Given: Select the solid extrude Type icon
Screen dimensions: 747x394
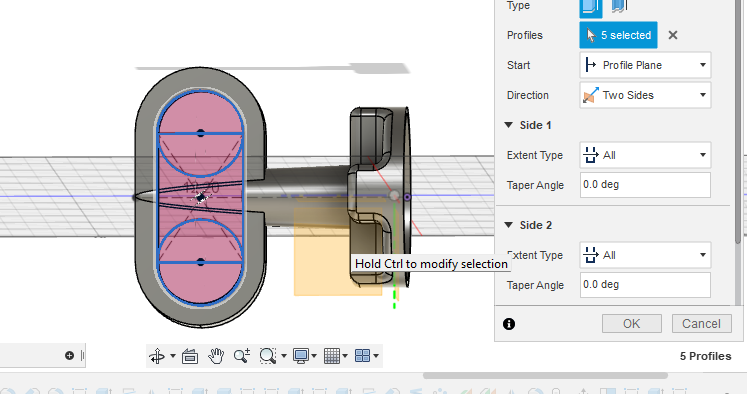Looking at the screenshot, I should 591,7.
